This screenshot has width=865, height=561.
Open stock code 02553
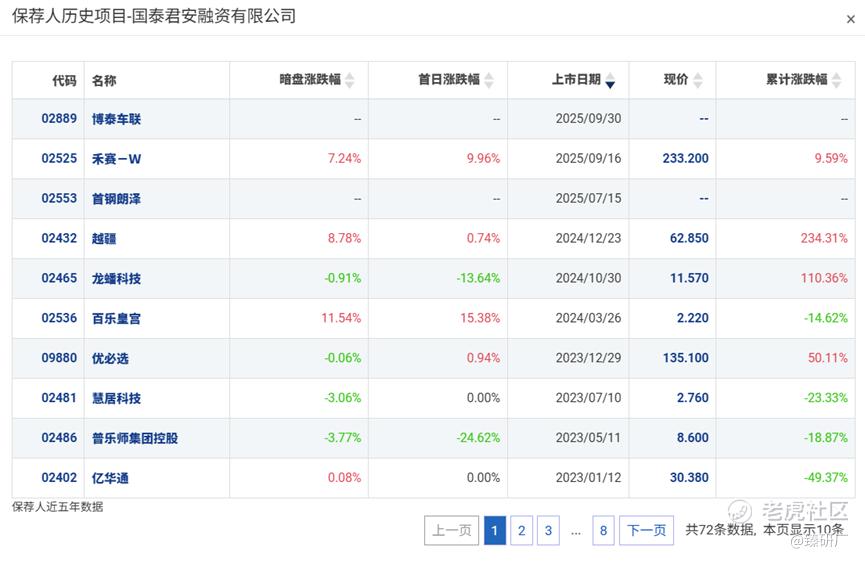click(59, 198)
